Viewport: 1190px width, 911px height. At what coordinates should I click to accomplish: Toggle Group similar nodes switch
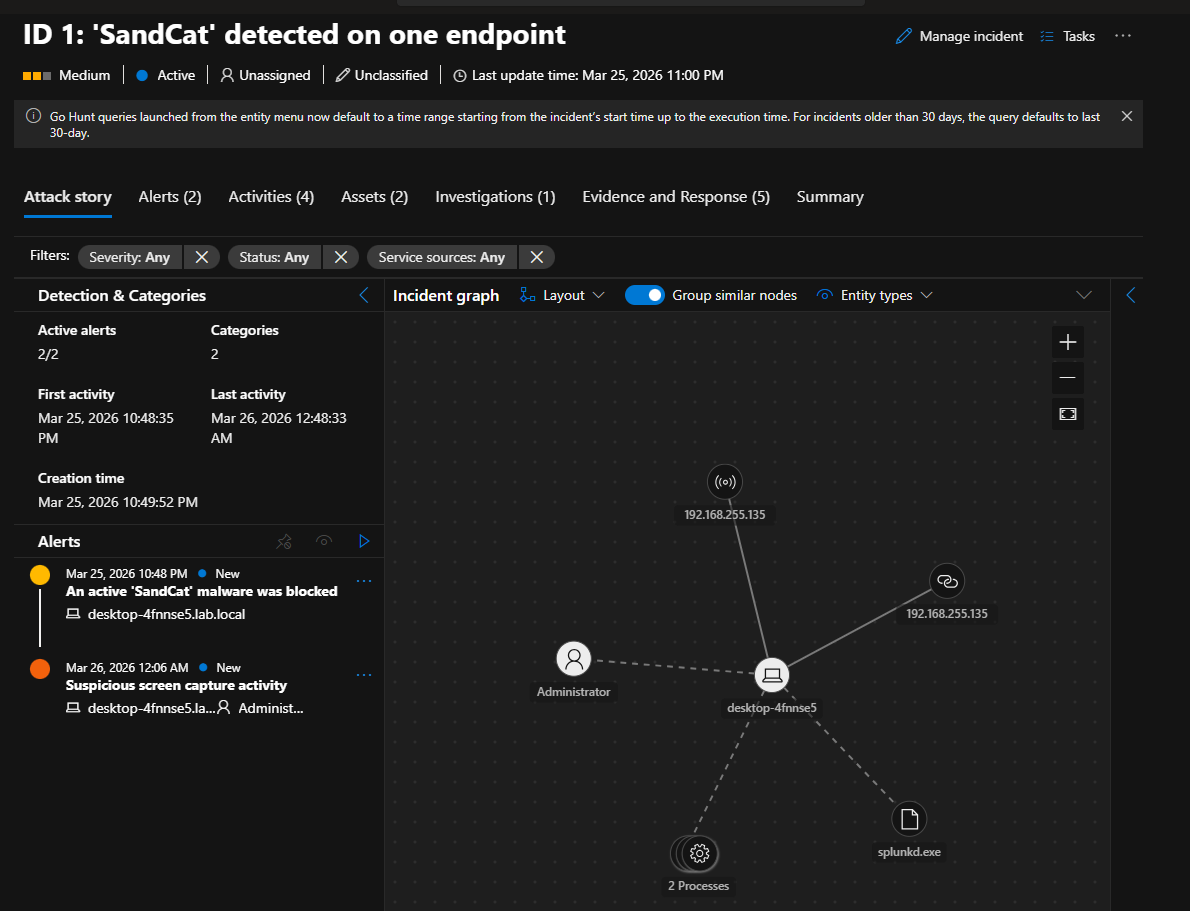pyautogui.click(x=644, y=295)
